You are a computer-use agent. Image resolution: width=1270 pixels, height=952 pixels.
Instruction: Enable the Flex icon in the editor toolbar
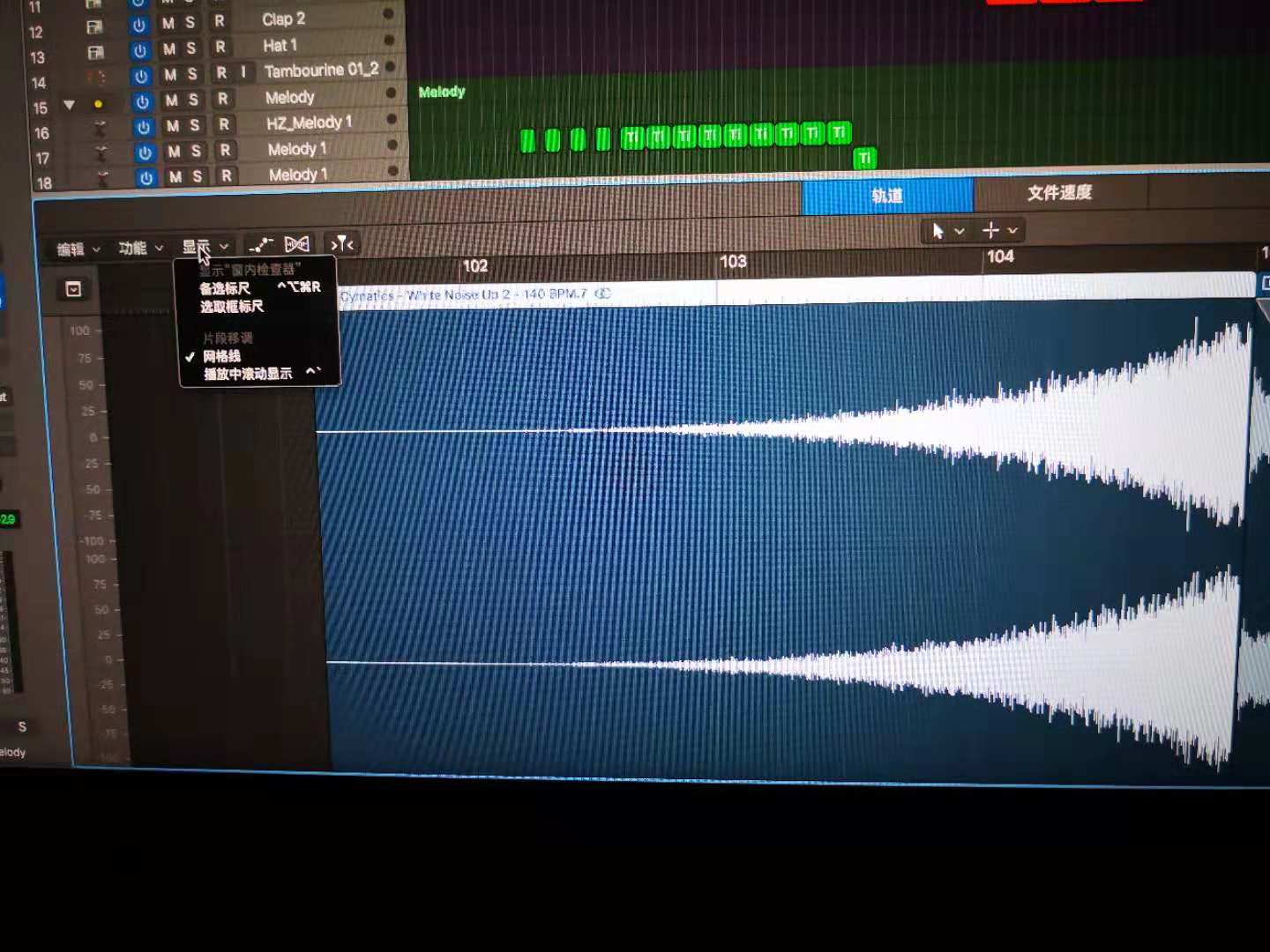297,244
